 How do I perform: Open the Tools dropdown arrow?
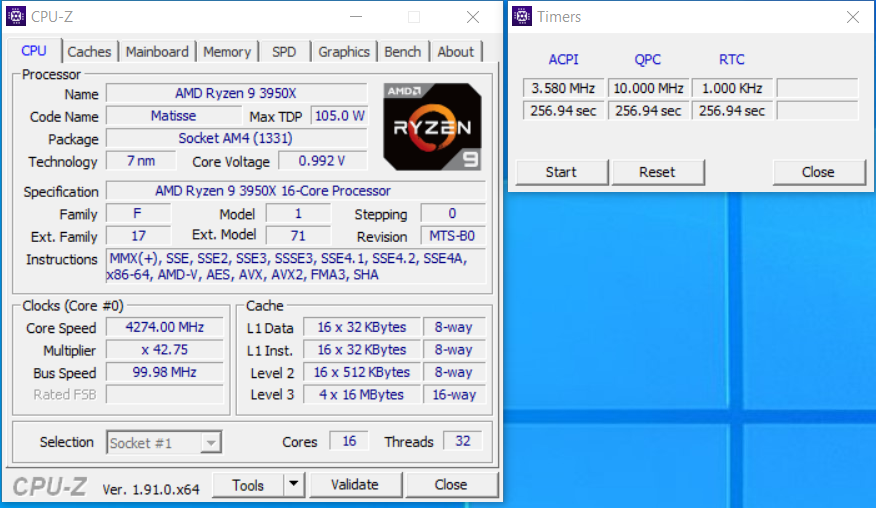pyautogui.click(x=294, y=485)
